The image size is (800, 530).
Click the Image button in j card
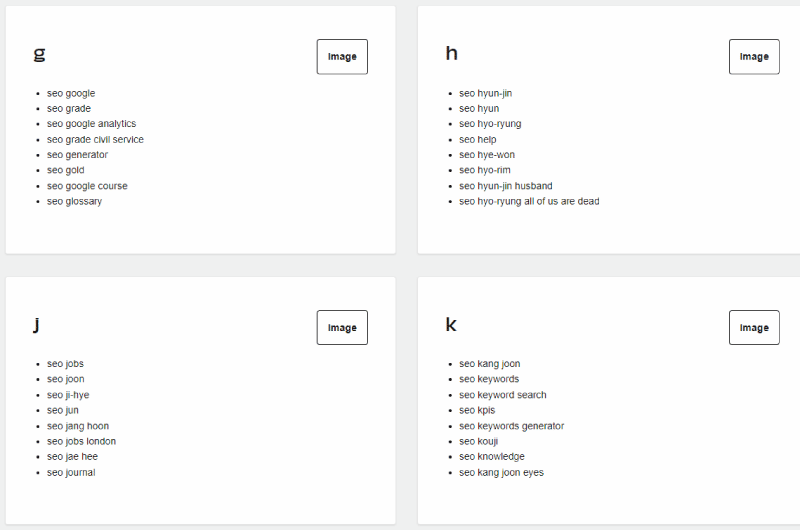coord(342,327)
